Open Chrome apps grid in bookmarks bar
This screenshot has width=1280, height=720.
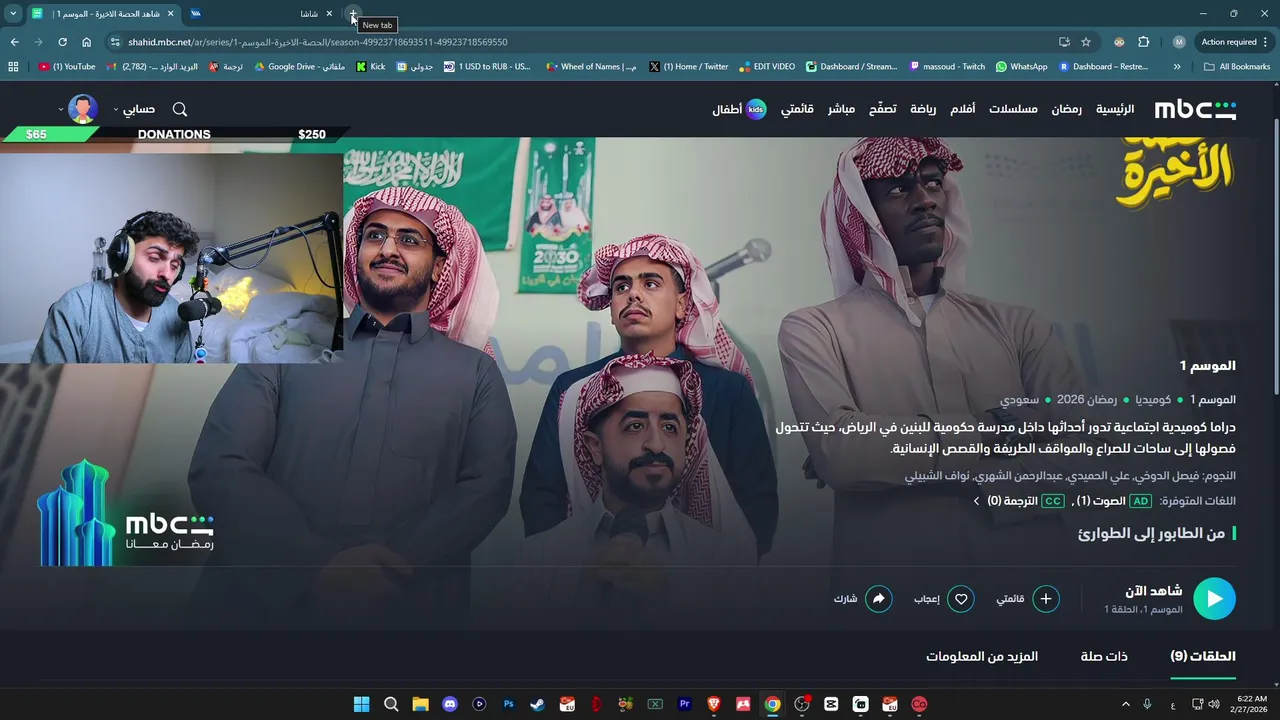13,67
